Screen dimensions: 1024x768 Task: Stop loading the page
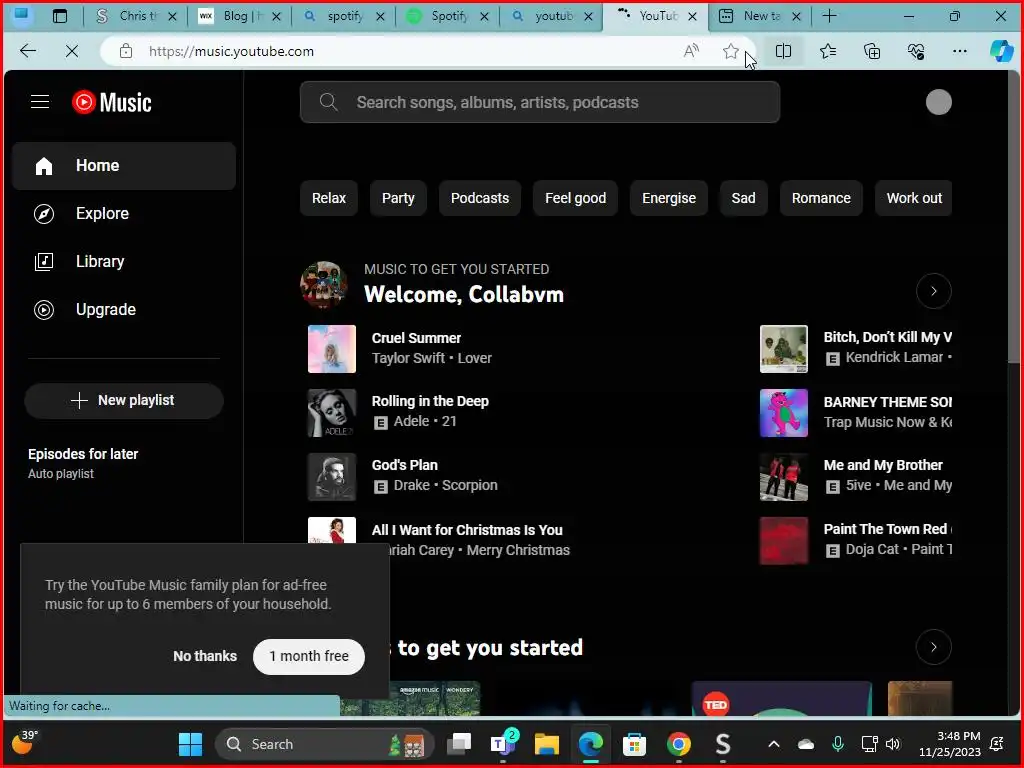click(72, 51)
